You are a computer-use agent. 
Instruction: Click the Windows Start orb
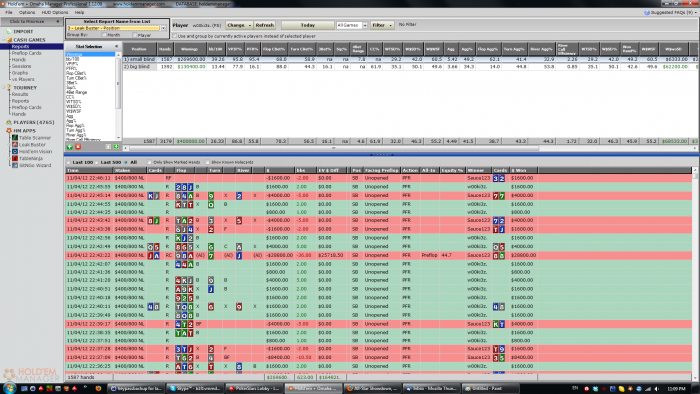9,388
